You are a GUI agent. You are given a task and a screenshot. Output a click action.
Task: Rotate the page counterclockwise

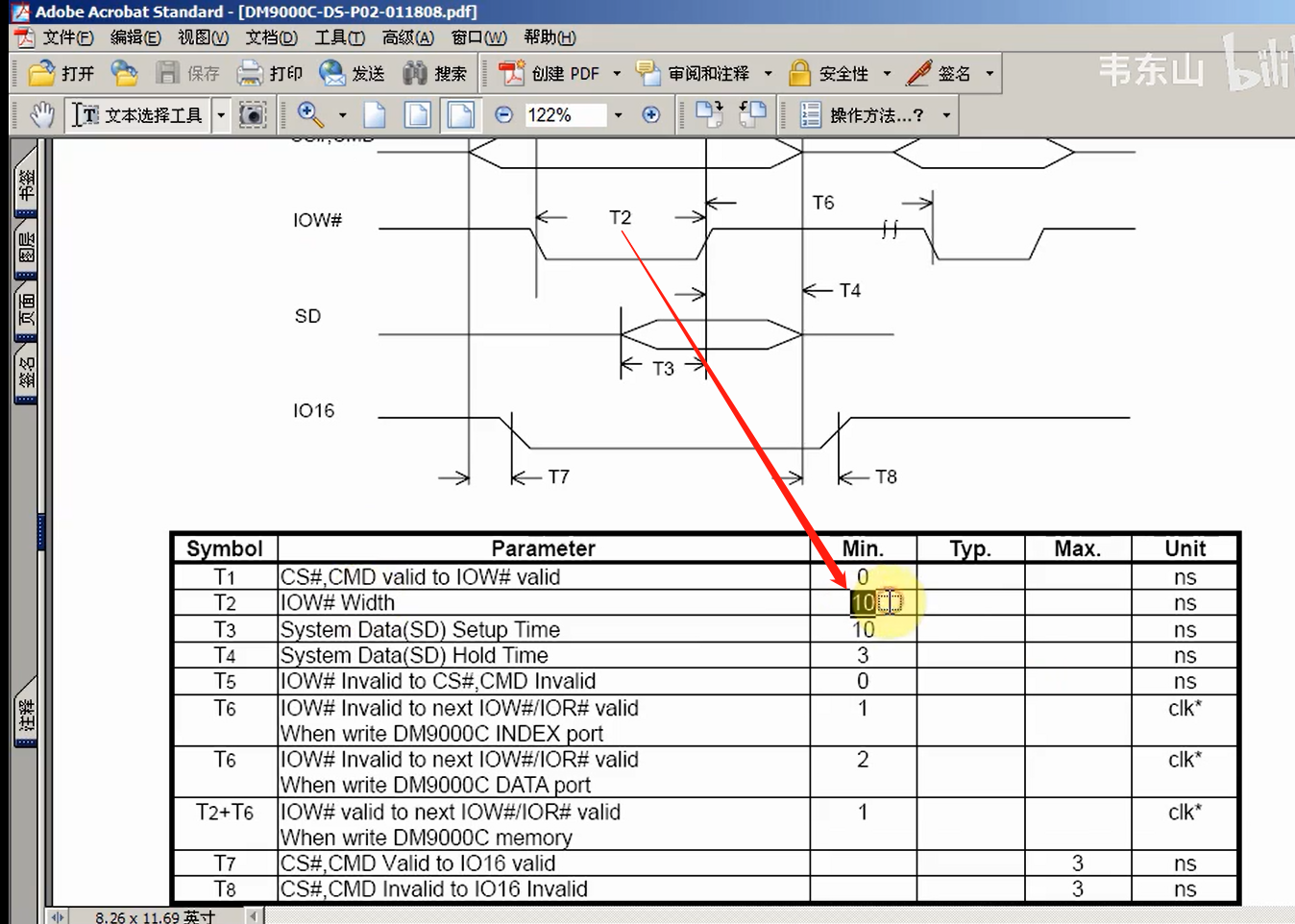coord(752,115)
